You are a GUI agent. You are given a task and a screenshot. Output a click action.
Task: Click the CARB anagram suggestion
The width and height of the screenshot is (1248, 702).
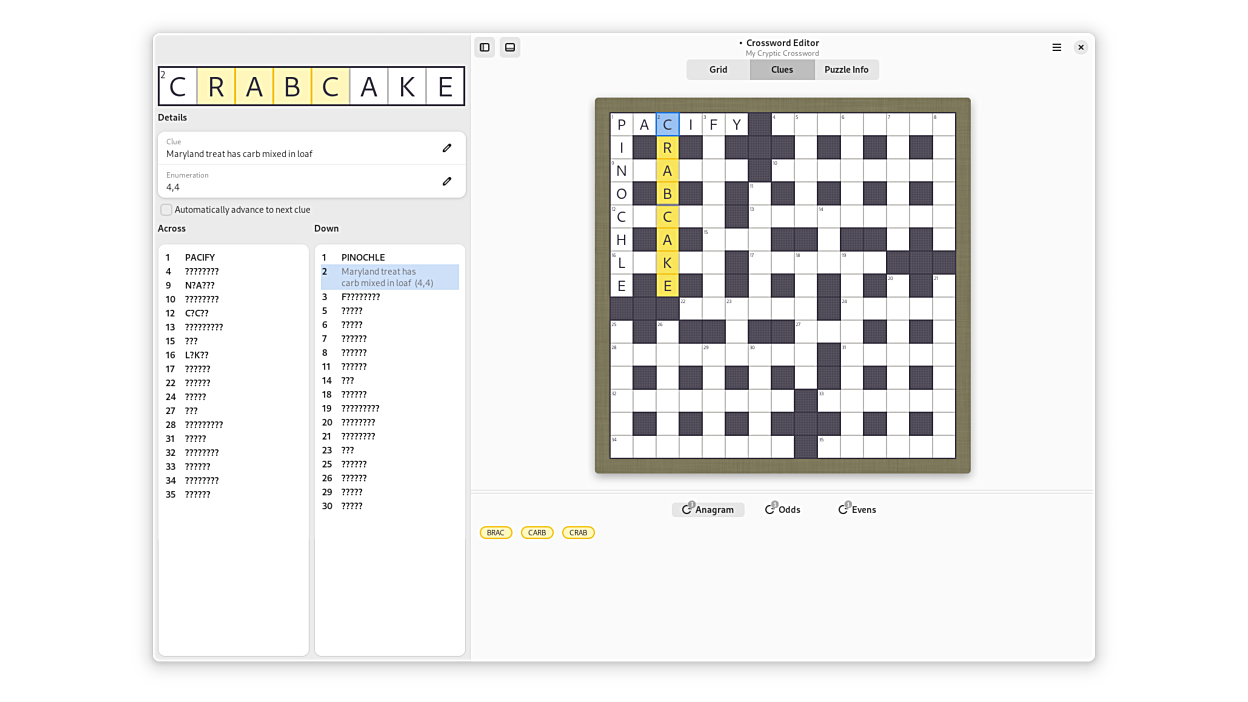click(x=537, y=533)
